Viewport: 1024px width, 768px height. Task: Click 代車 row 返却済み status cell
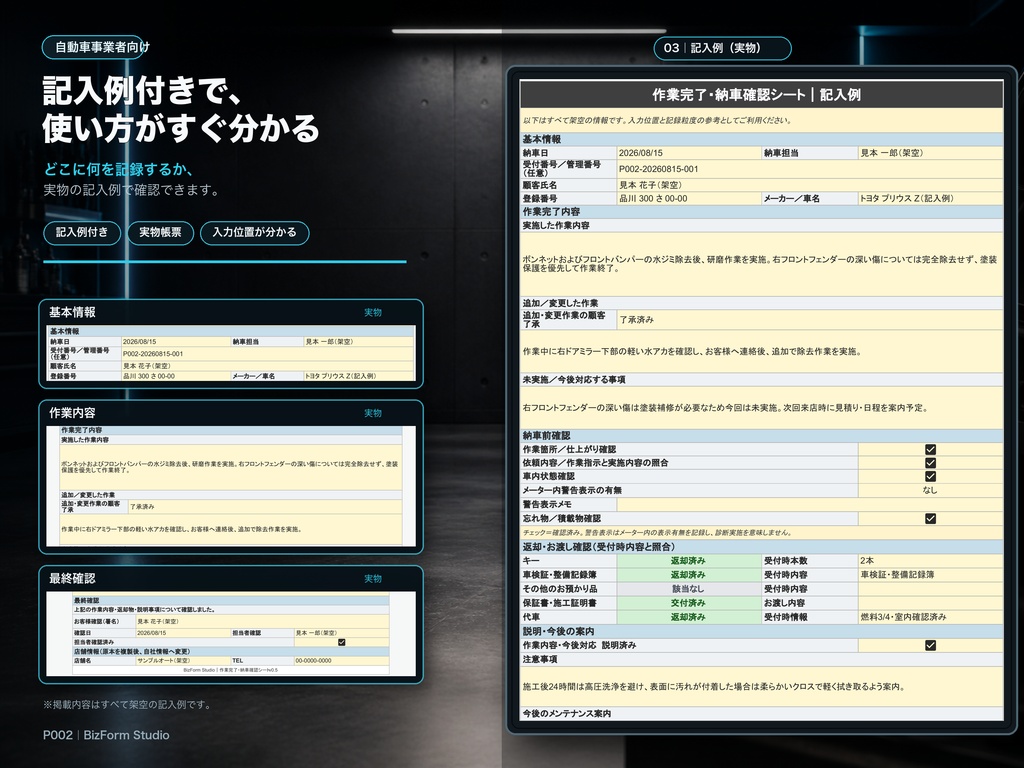pyautogui.click(x=689, y=617)
